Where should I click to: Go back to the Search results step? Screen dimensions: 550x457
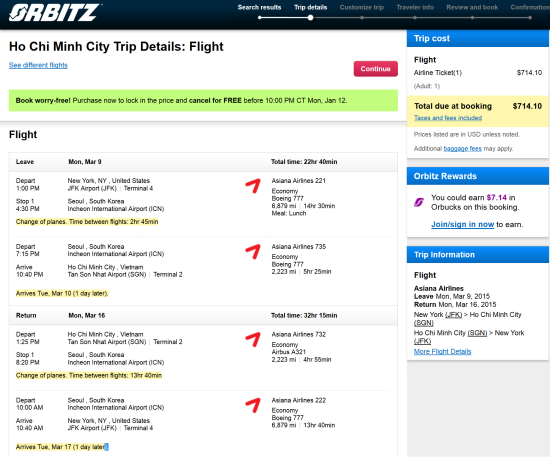(x=260, y=7)
